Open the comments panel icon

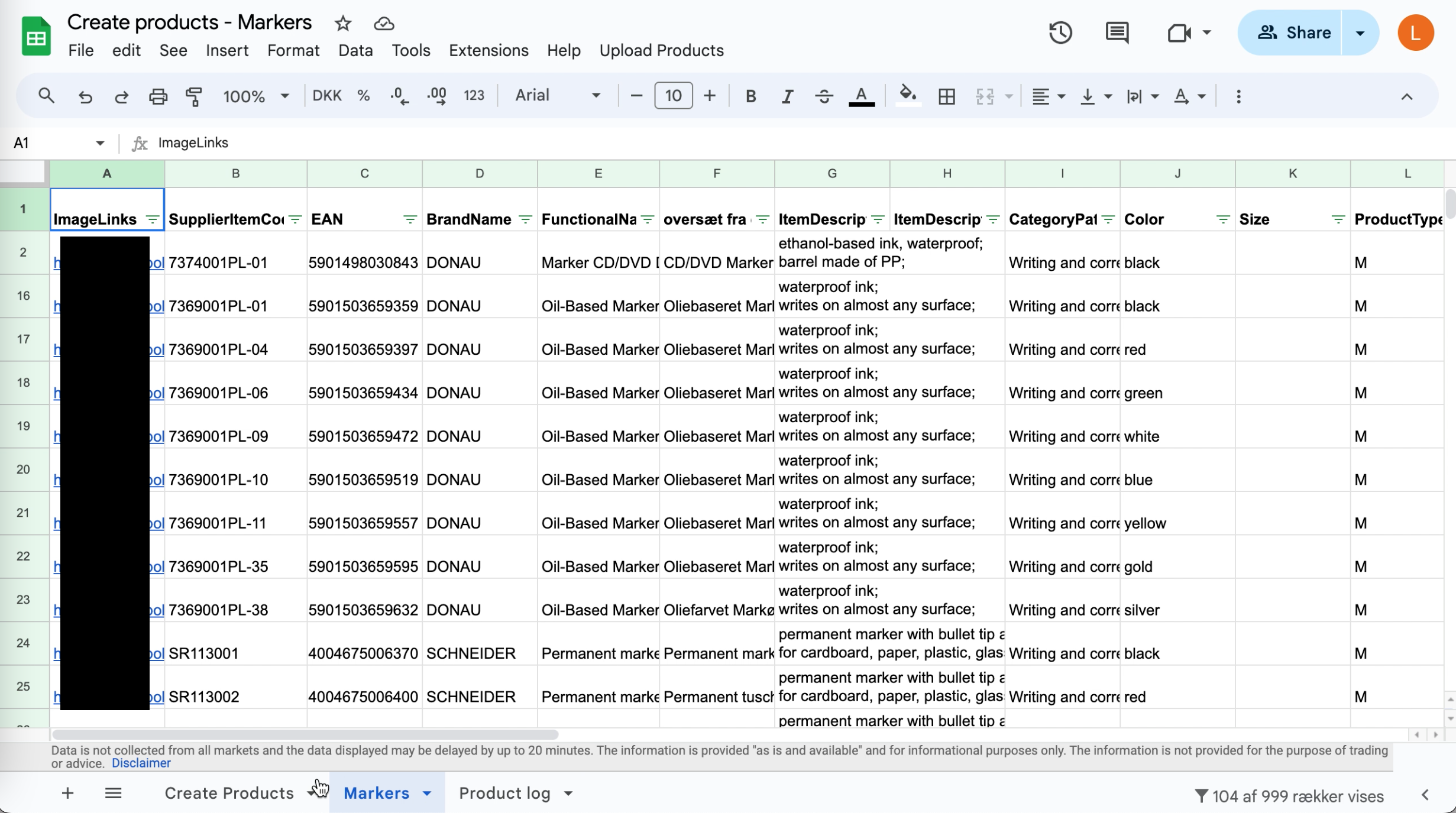click(1117, 33)
